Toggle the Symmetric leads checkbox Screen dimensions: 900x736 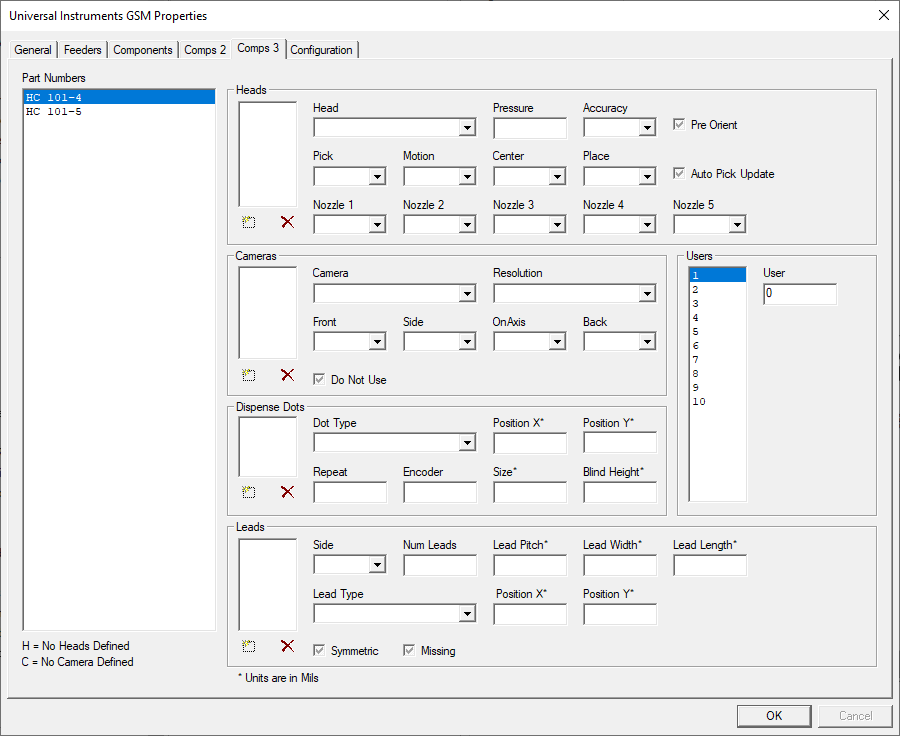coord(317,650)
